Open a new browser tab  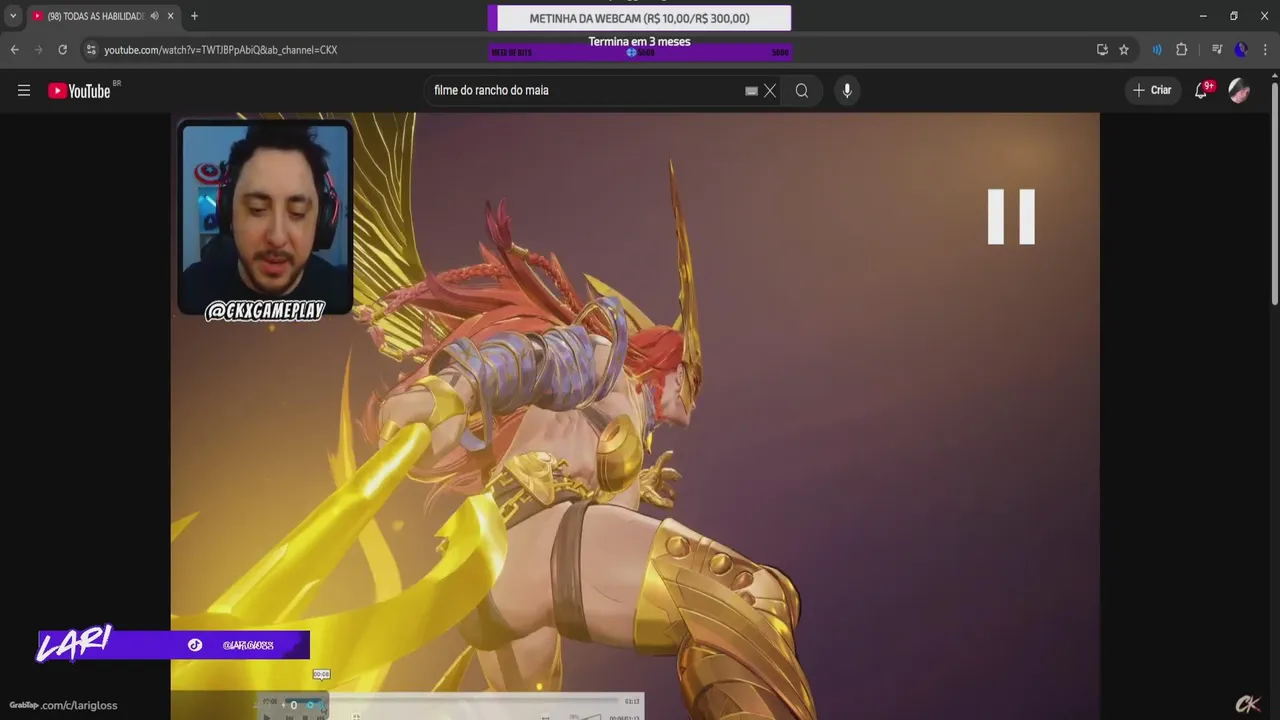point(194,16)
